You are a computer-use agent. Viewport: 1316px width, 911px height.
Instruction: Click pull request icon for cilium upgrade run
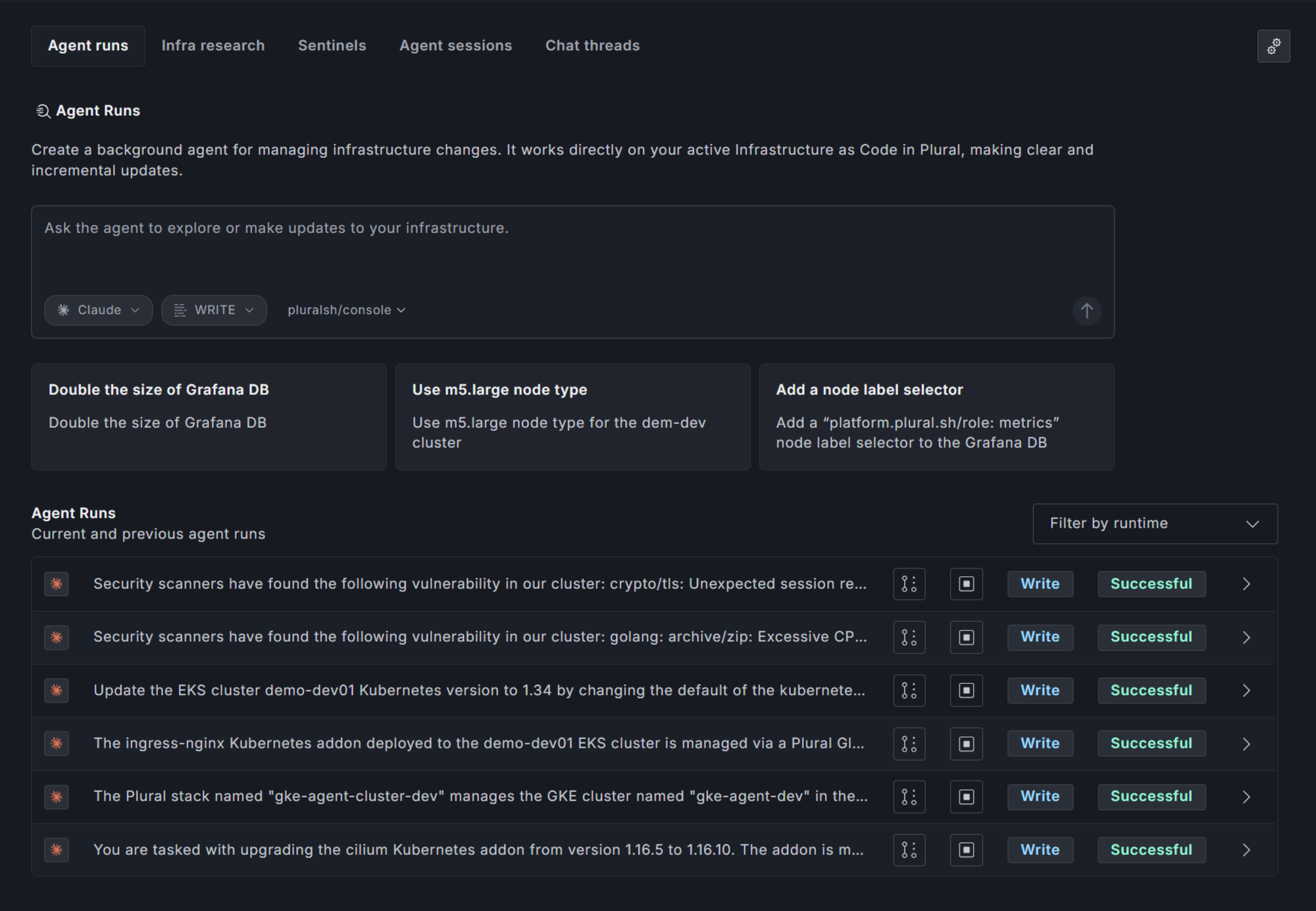pyautogui.click(x=909, y=850)
